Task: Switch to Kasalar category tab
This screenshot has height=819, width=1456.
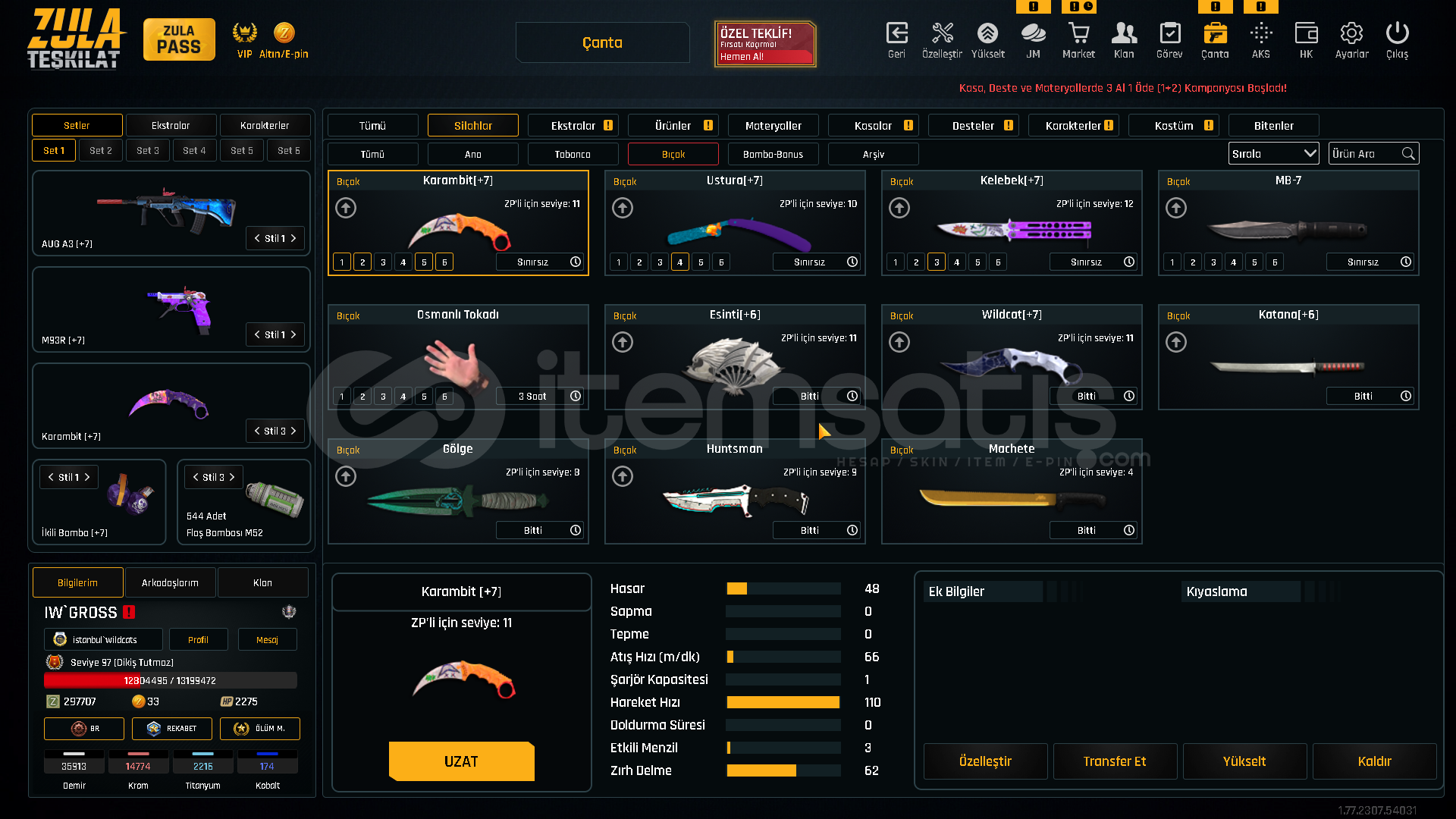Action: click(x=874, y=126)
